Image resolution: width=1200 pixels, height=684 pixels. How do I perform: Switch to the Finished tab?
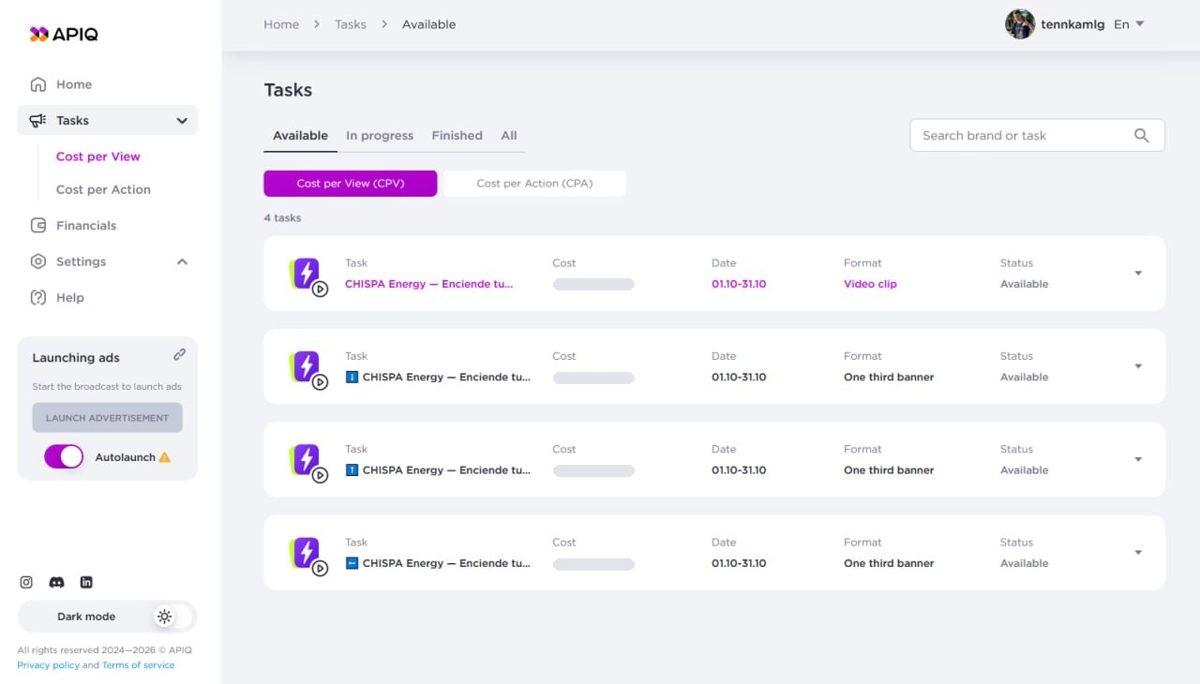pos(457,135)
